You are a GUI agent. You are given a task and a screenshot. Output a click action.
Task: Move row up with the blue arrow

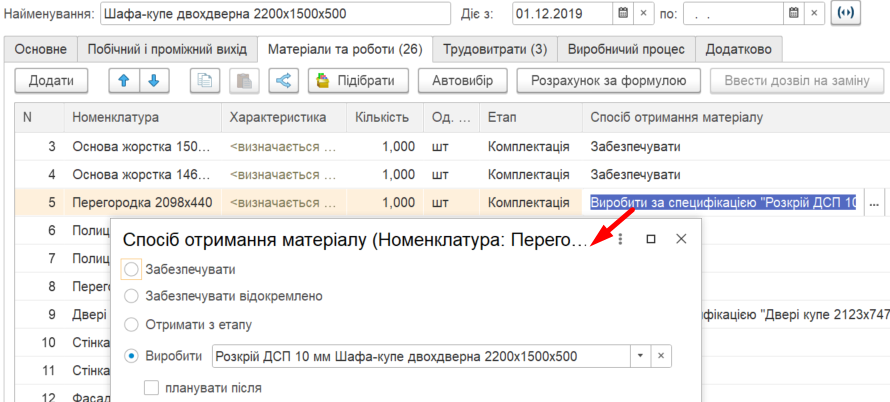[125, 81]
